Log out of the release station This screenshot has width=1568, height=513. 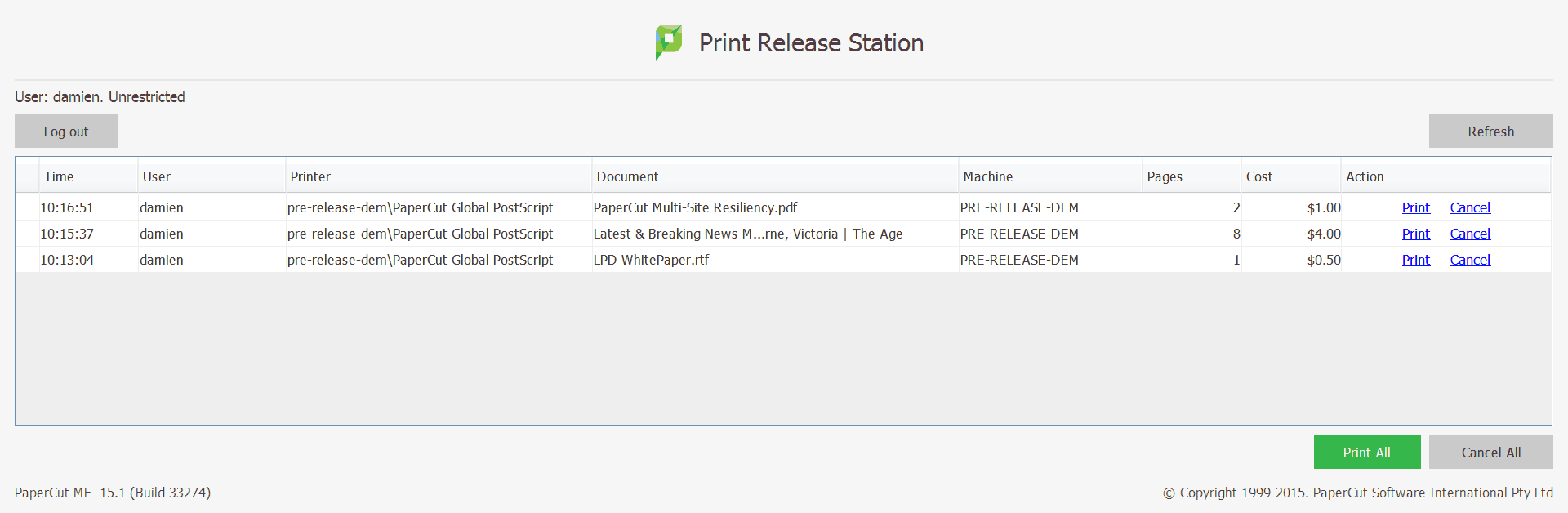[x=66, y=131]
